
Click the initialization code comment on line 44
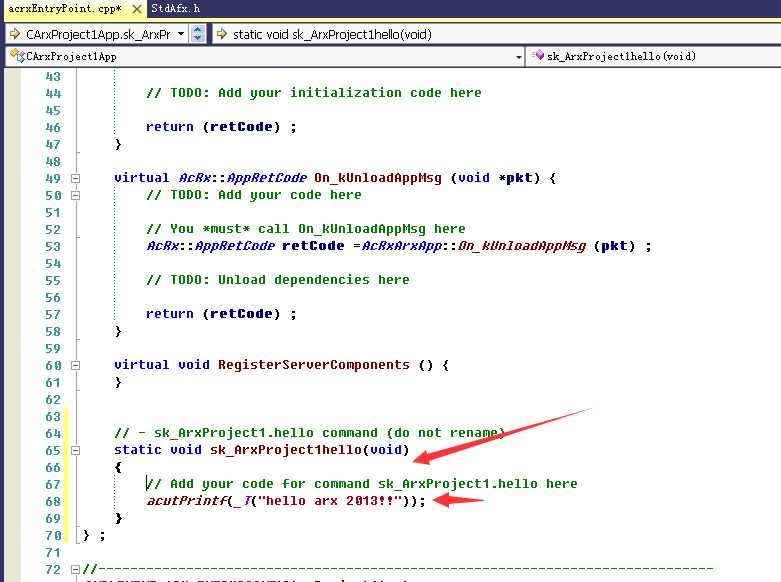(x=314, y=93)
